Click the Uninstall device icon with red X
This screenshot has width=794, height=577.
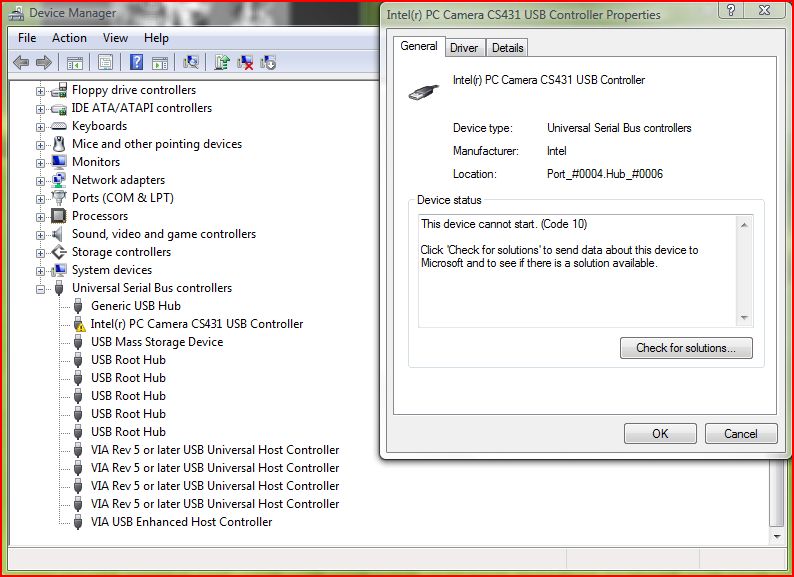(x=245, y=63)
